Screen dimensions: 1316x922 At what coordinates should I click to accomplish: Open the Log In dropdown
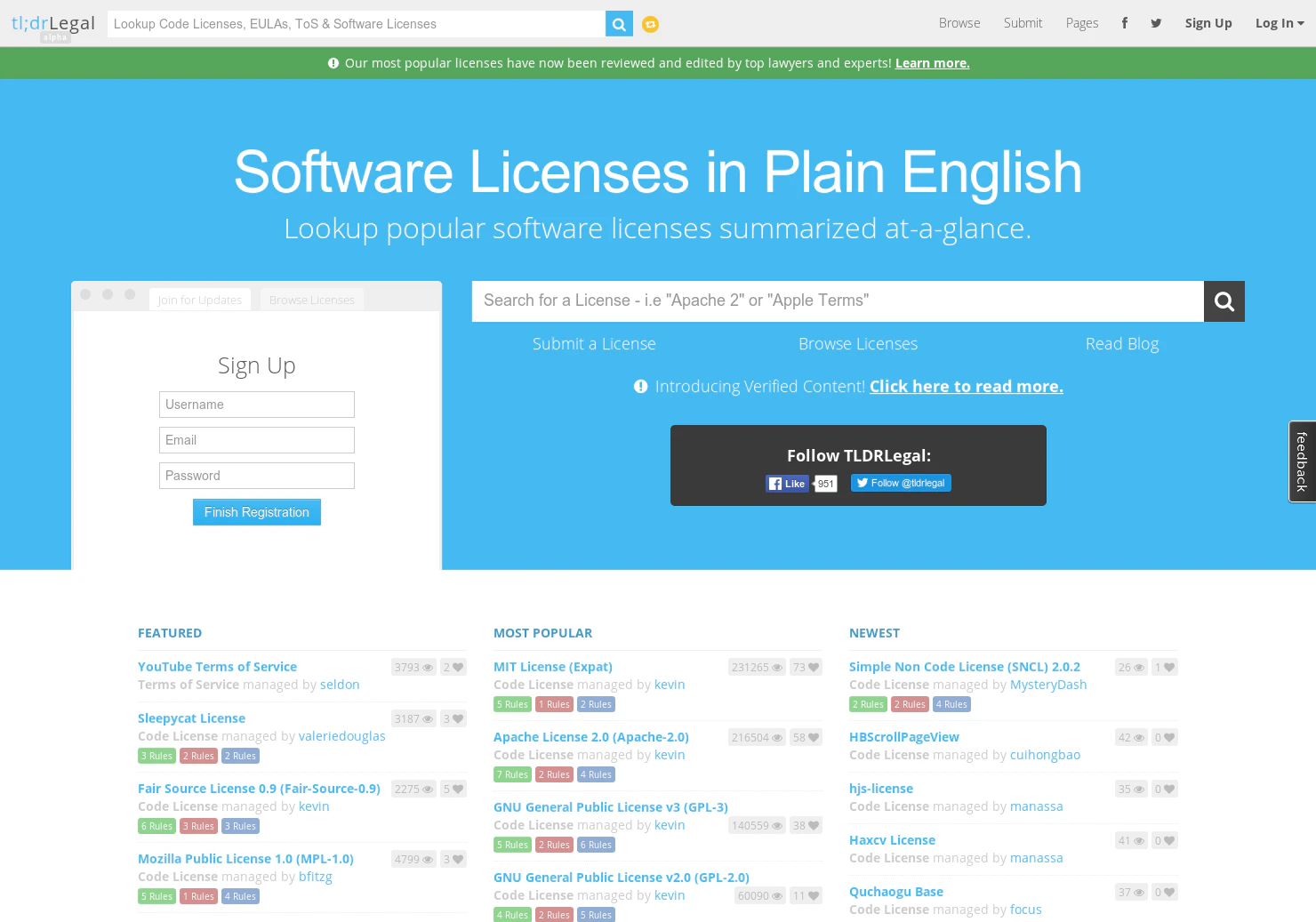click(1280, 23)
